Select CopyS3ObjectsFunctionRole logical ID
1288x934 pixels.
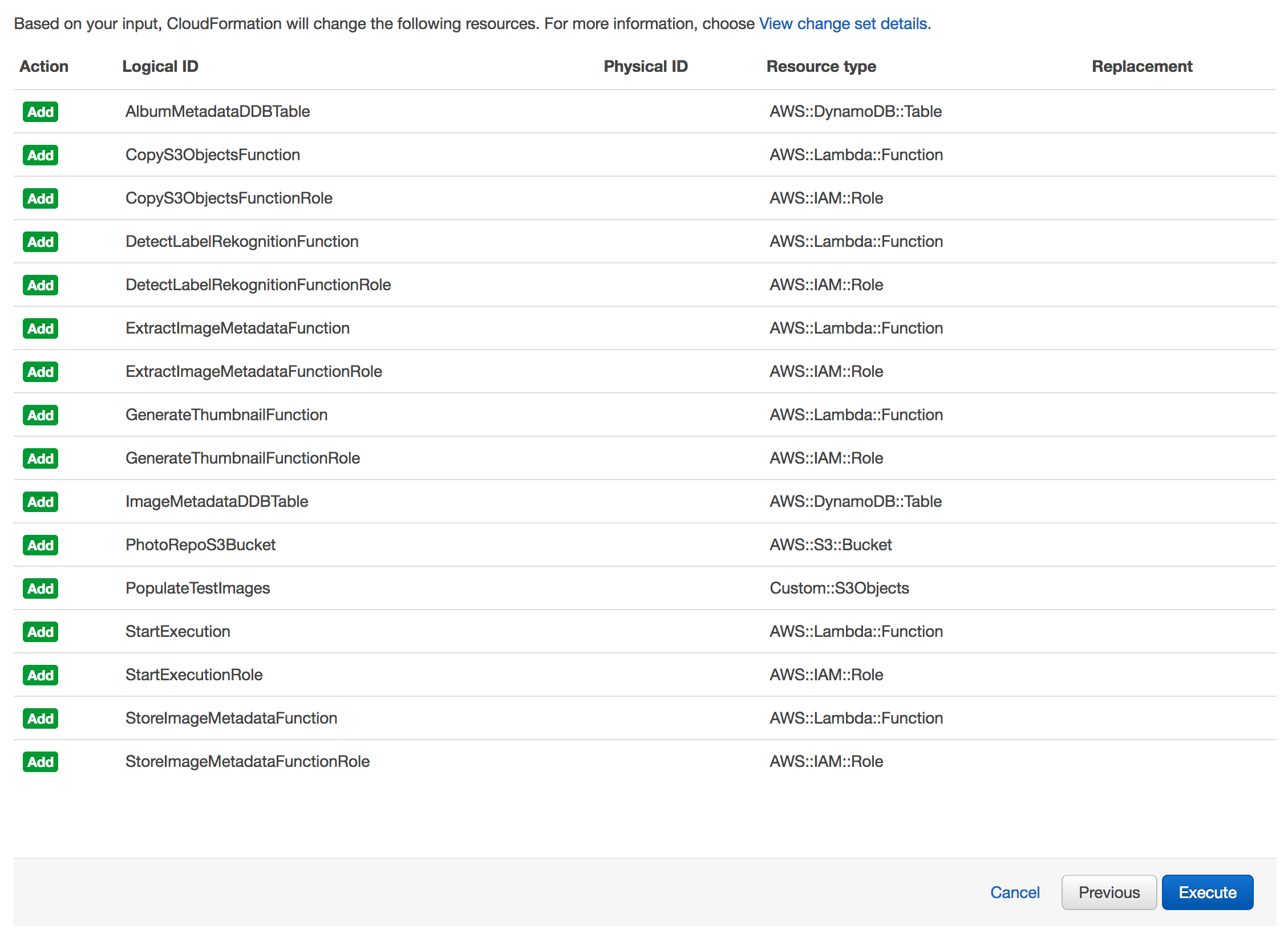point(229,198)
